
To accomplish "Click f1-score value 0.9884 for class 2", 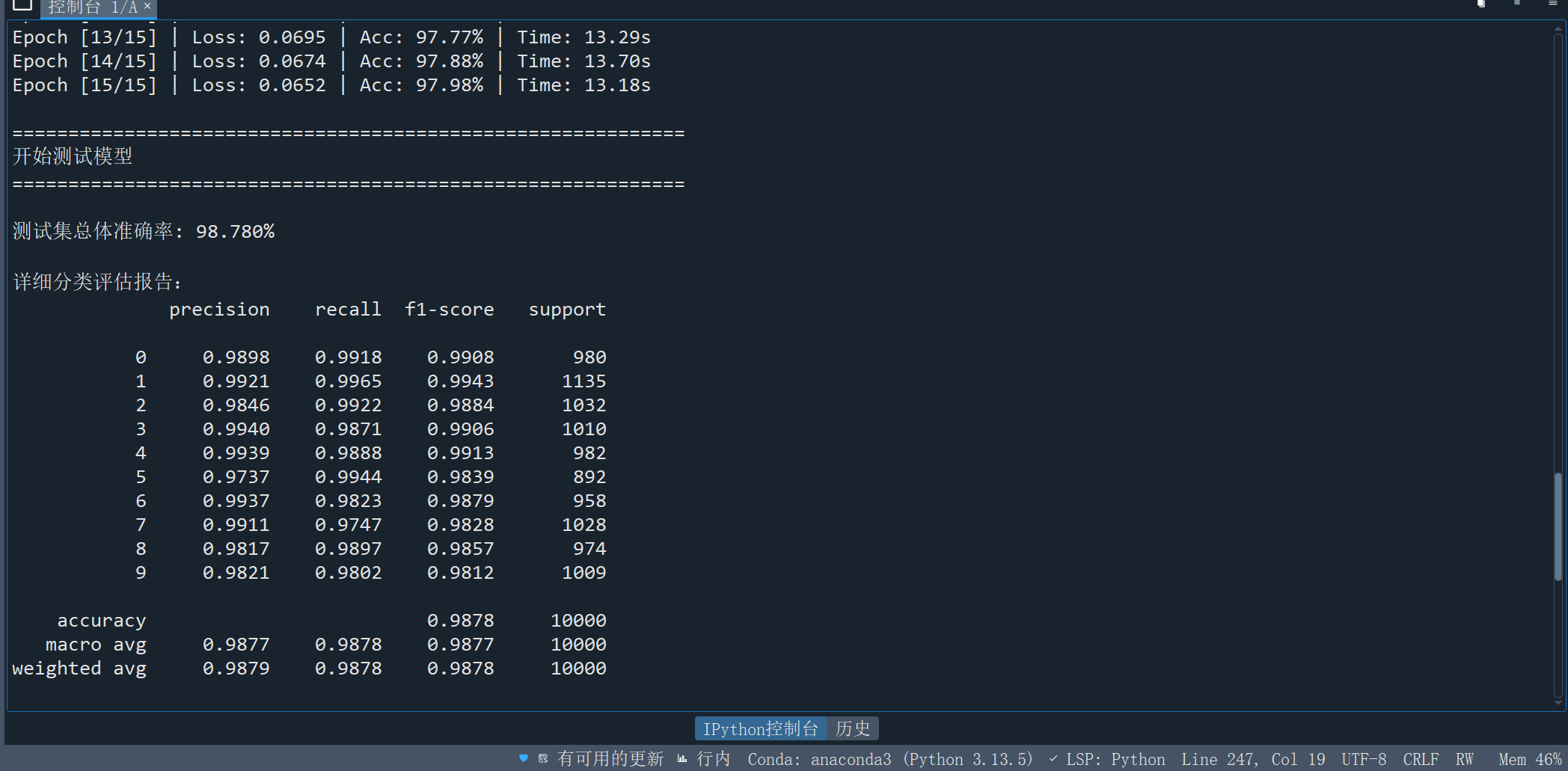I will click(460, 405).
